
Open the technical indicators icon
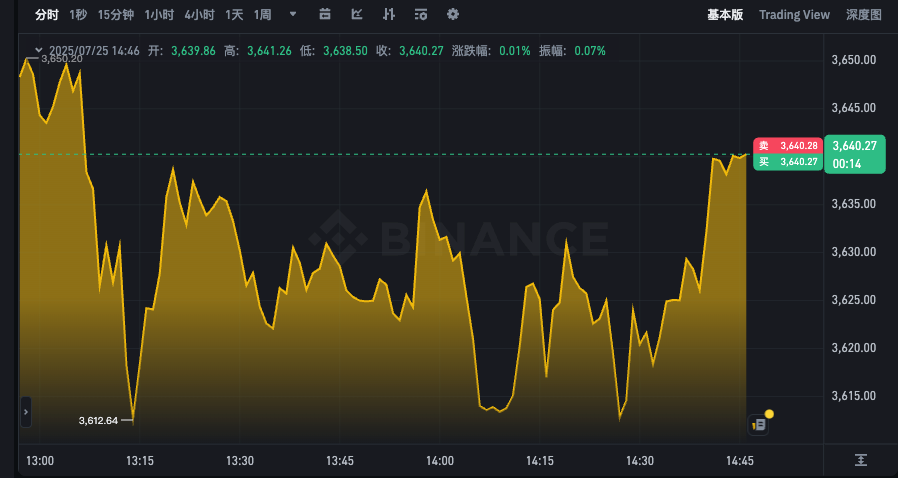pyautogui.click(x=389, y=15)
